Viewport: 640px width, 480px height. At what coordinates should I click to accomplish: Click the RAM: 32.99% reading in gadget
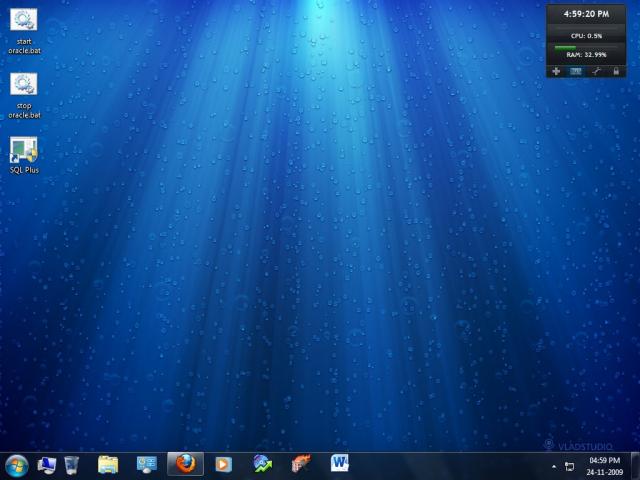click(586, 55)
